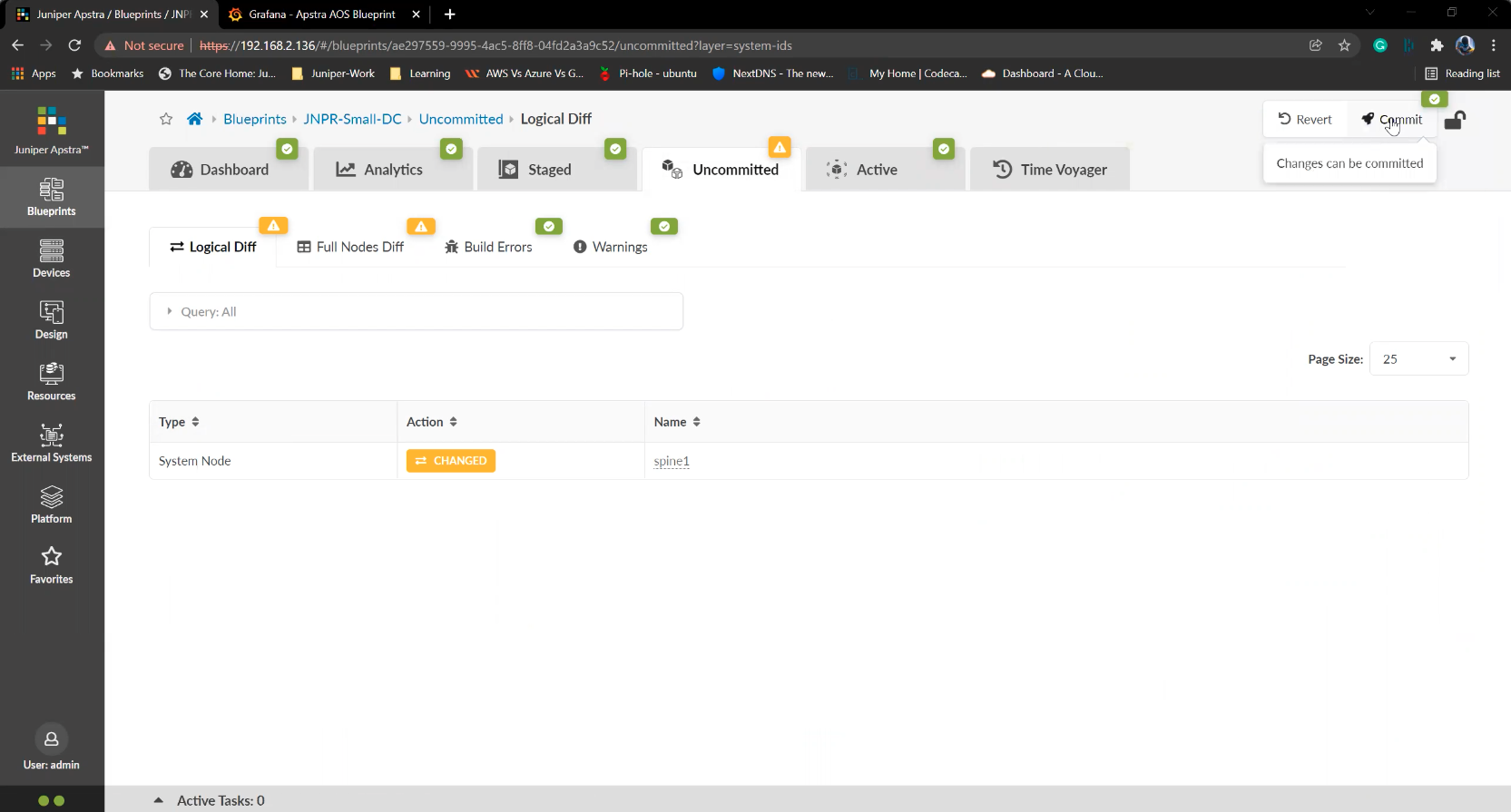Open Page Size dropdown showing 25
Screen dimensions: 1511x812
pyautogui.click(x=1418, y=359)
